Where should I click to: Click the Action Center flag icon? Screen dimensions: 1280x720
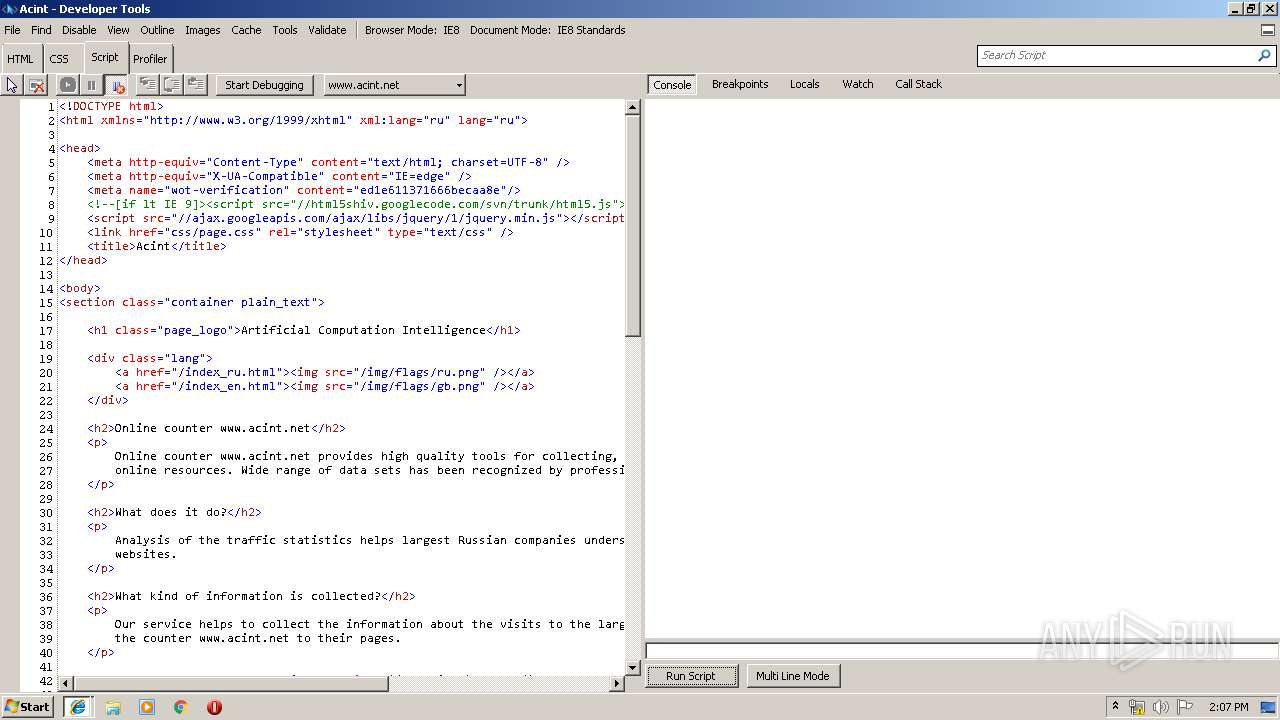(x=1185, y=707)
